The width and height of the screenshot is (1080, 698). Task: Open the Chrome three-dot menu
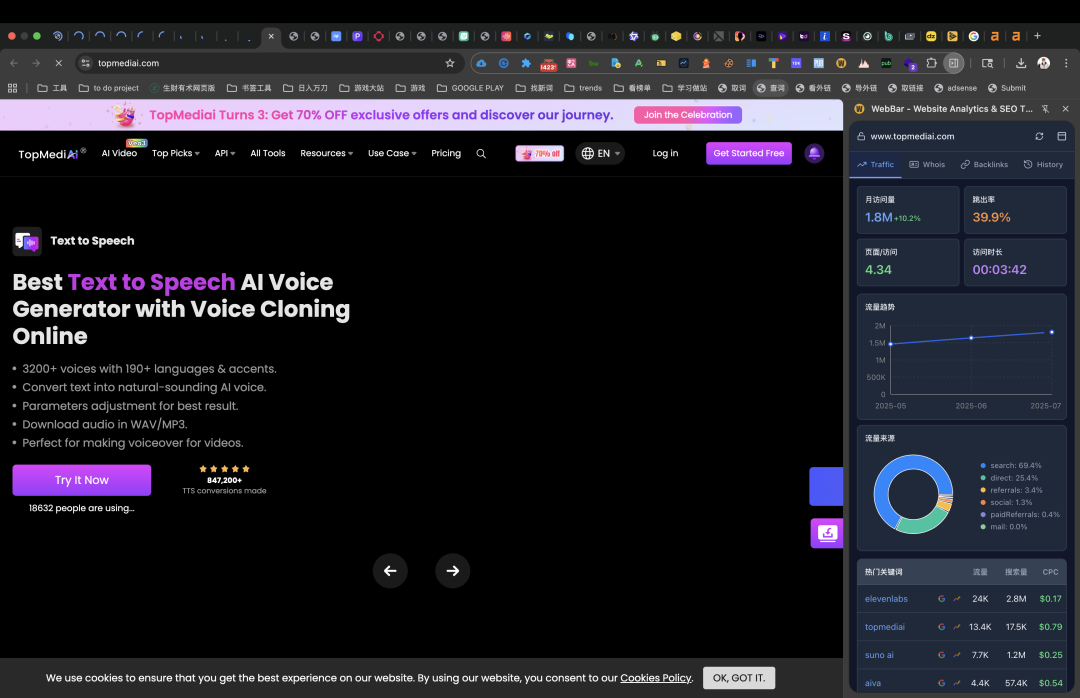pyautogui.click(x=1066, y=63)
